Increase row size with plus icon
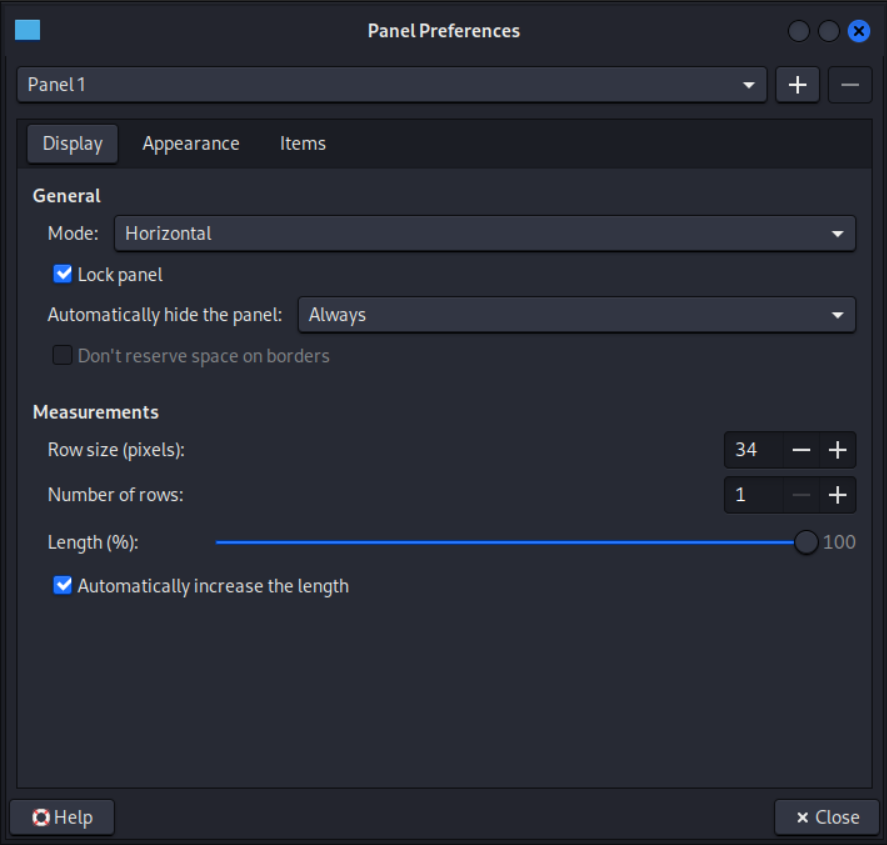The height and width of the screenshot is (845, 887). (837, 450)
